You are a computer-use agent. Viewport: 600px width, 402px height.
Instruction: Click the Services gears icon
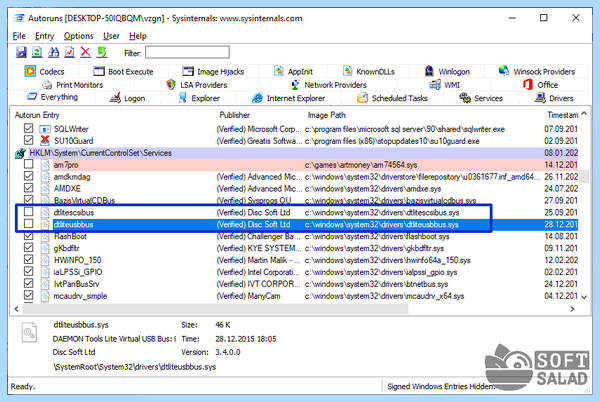[465, 98]
